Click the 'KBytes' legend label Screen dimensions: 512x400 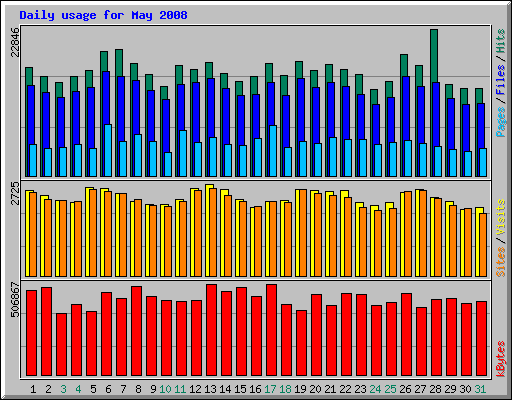click(x=501, y=359)
